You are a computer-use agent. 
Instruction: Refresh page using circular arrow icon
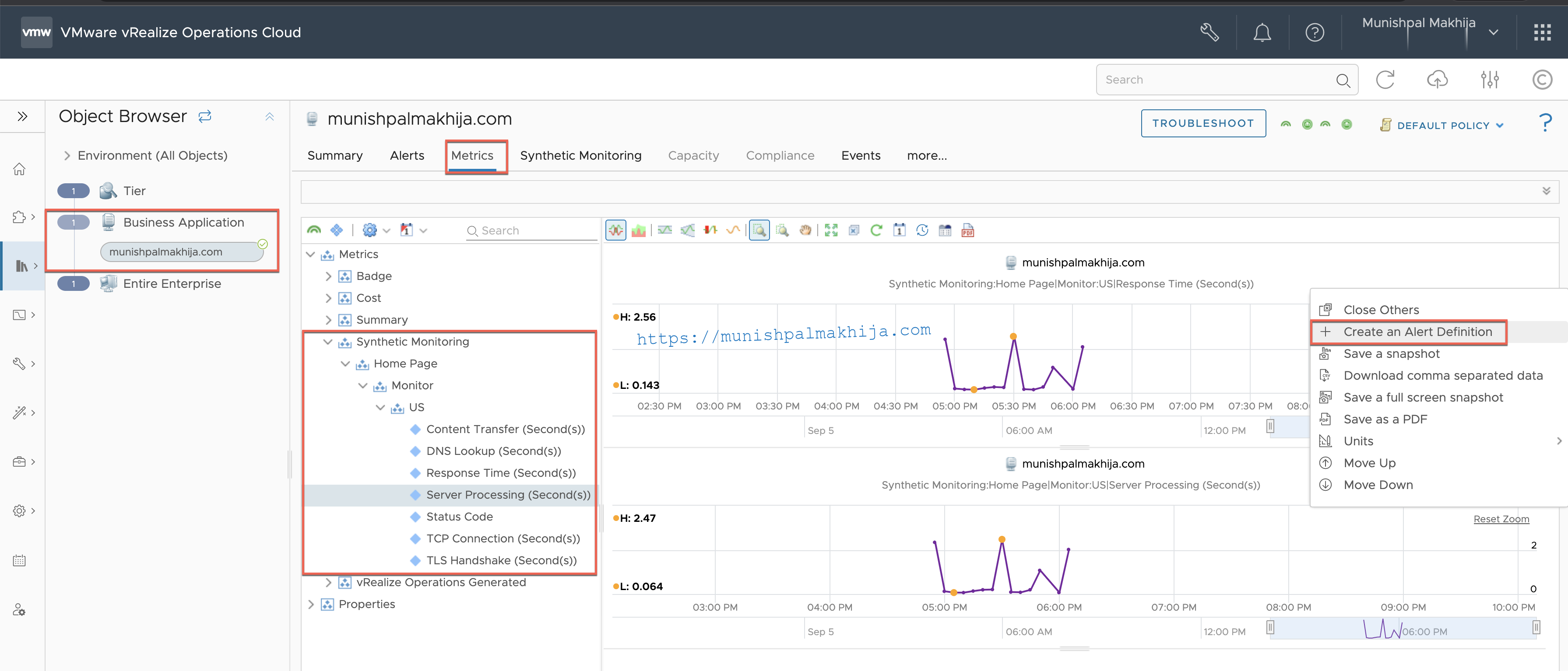(x=1385, y=80)
